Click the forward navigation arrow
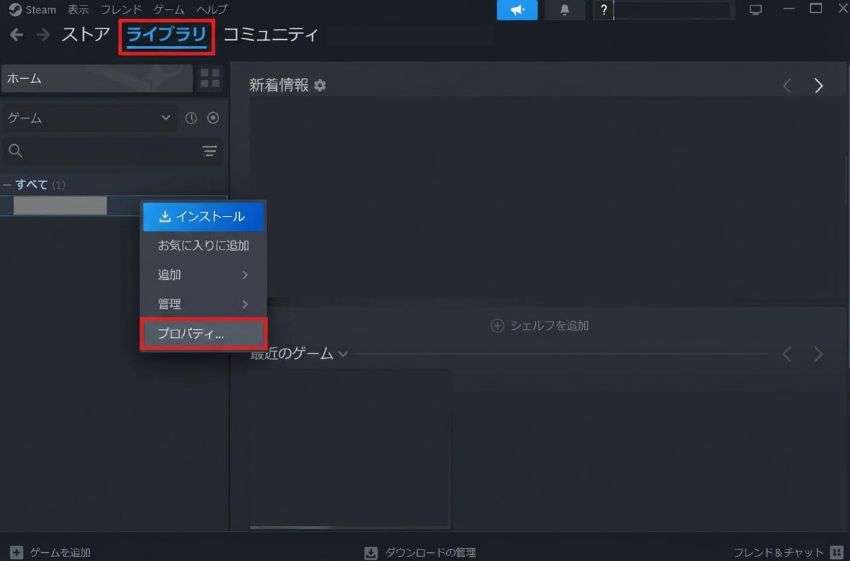The image size is (850, 561). click(x=43, y=35)
